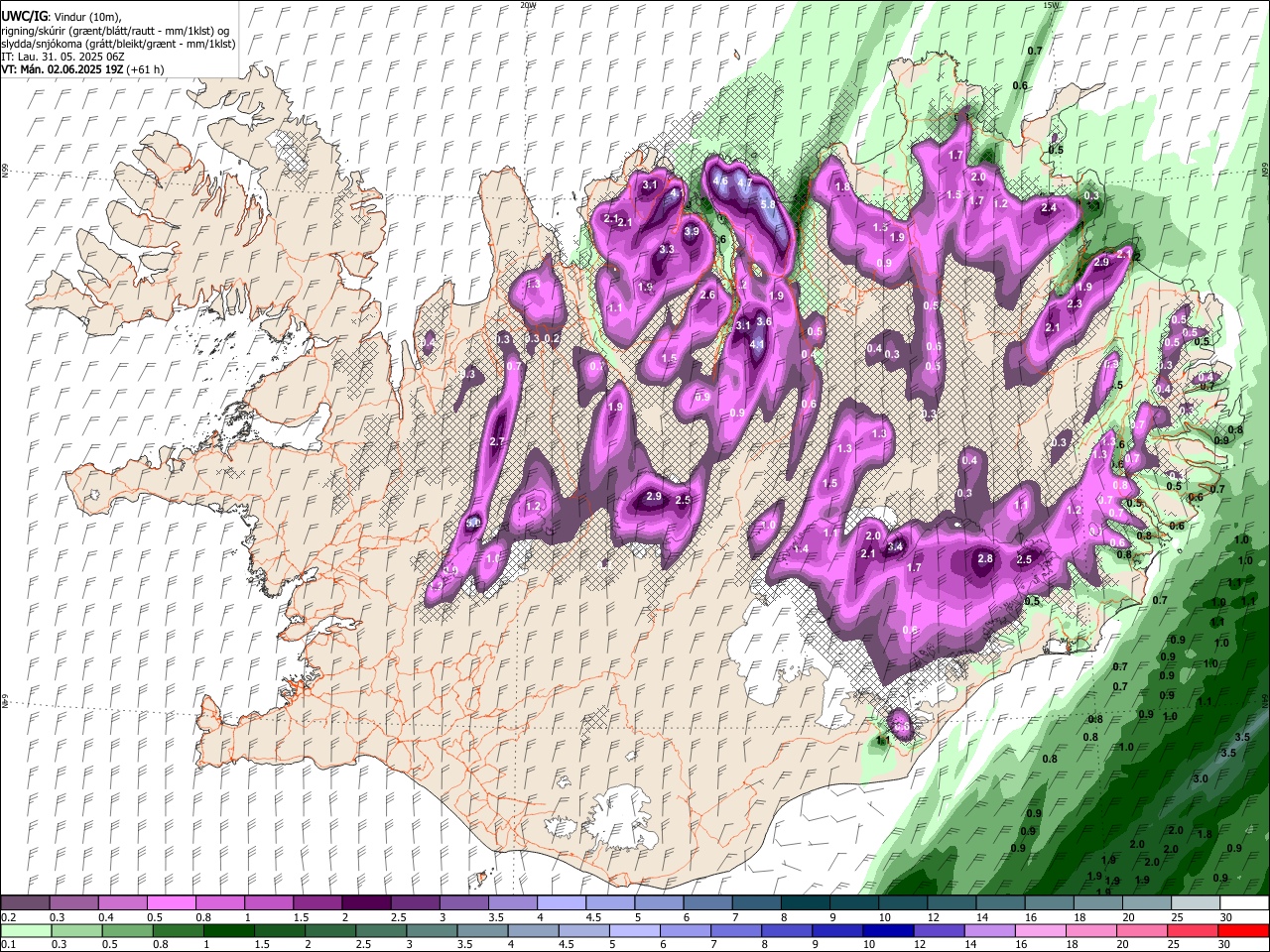Pick the bright red 30 rain legend swatch
This screenshot has height=952, width=1270.
point(1244,931)
